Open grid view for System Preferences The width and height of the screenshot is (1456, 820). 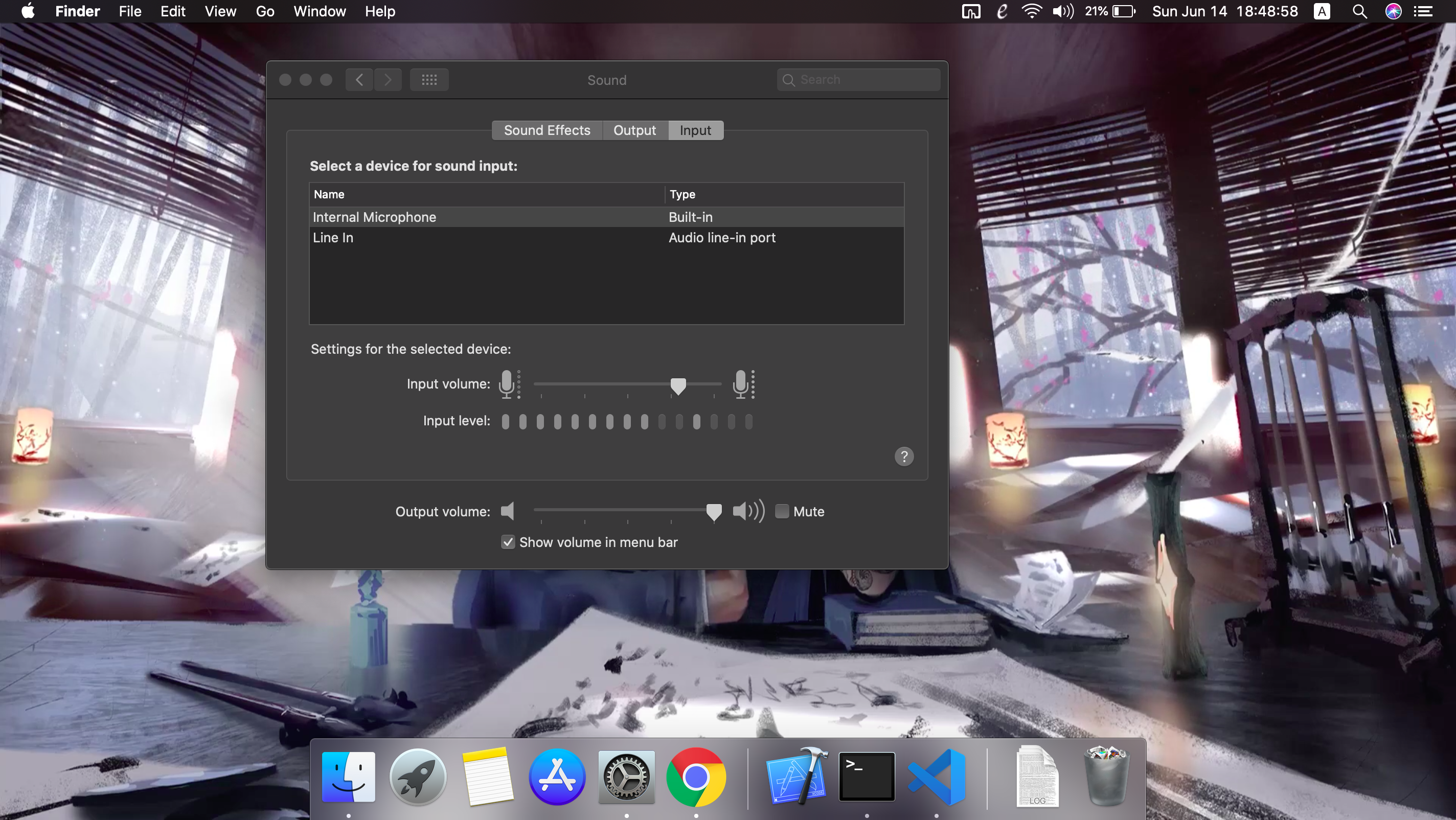pyautogui.click(x=428, y=79)
